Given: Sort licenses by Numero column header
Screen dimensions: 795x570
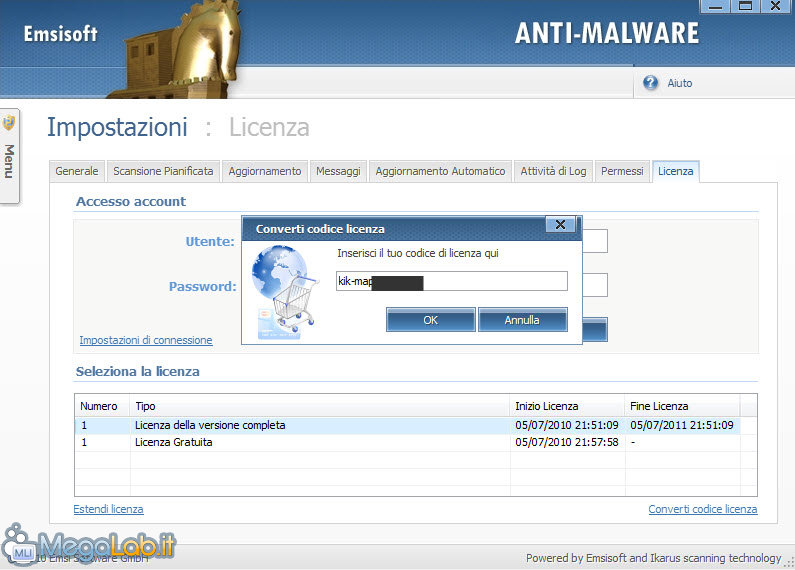Looking at the screenshot, I should (x=102, y=406).
